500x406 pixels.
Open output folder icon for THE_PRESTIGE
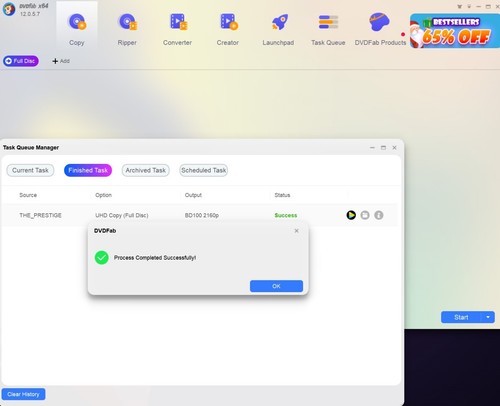pyautogui.click(x=365, y=215)
